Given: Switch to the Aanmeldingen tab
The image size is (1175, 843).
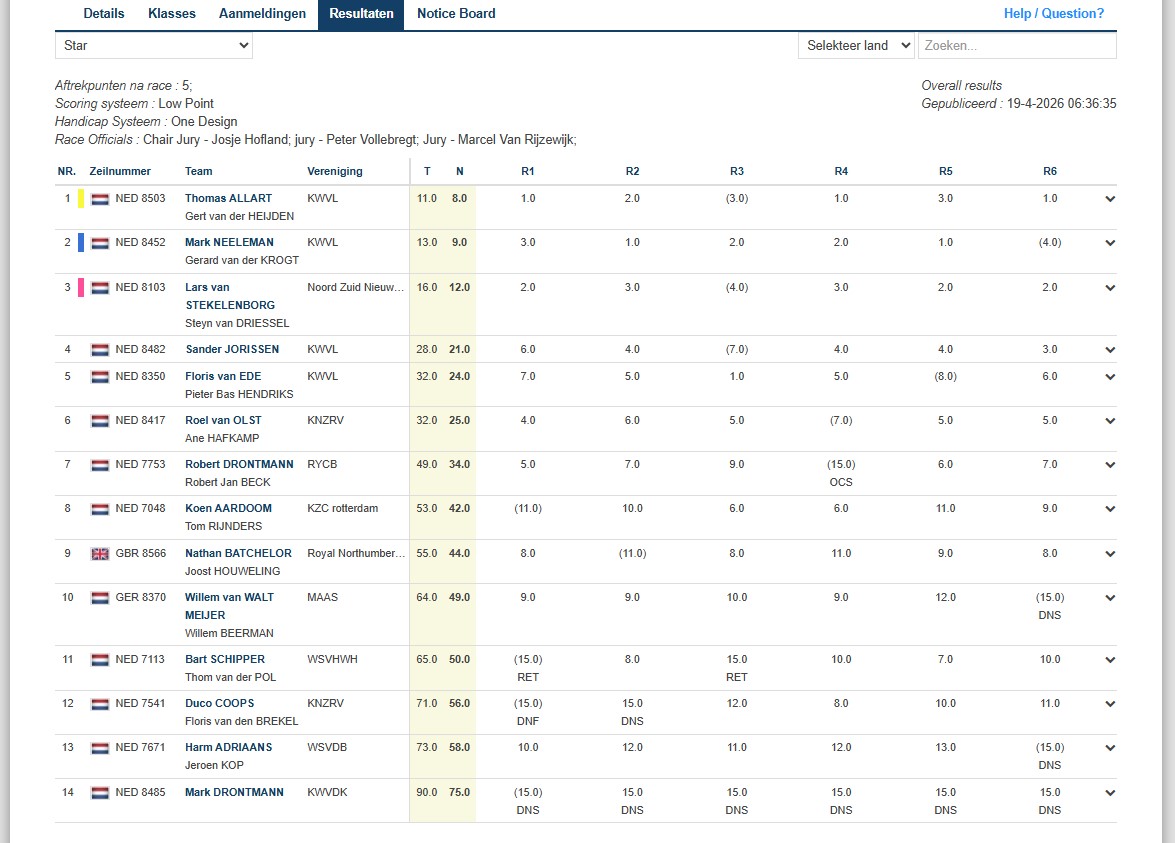Looking at the screenshot, I should (262, 14).
